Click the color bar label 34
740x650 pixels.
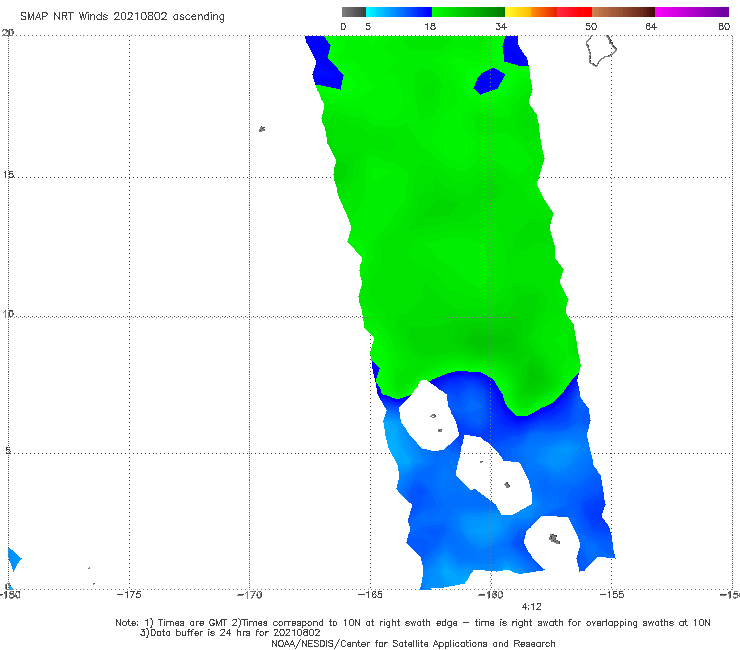501,26
